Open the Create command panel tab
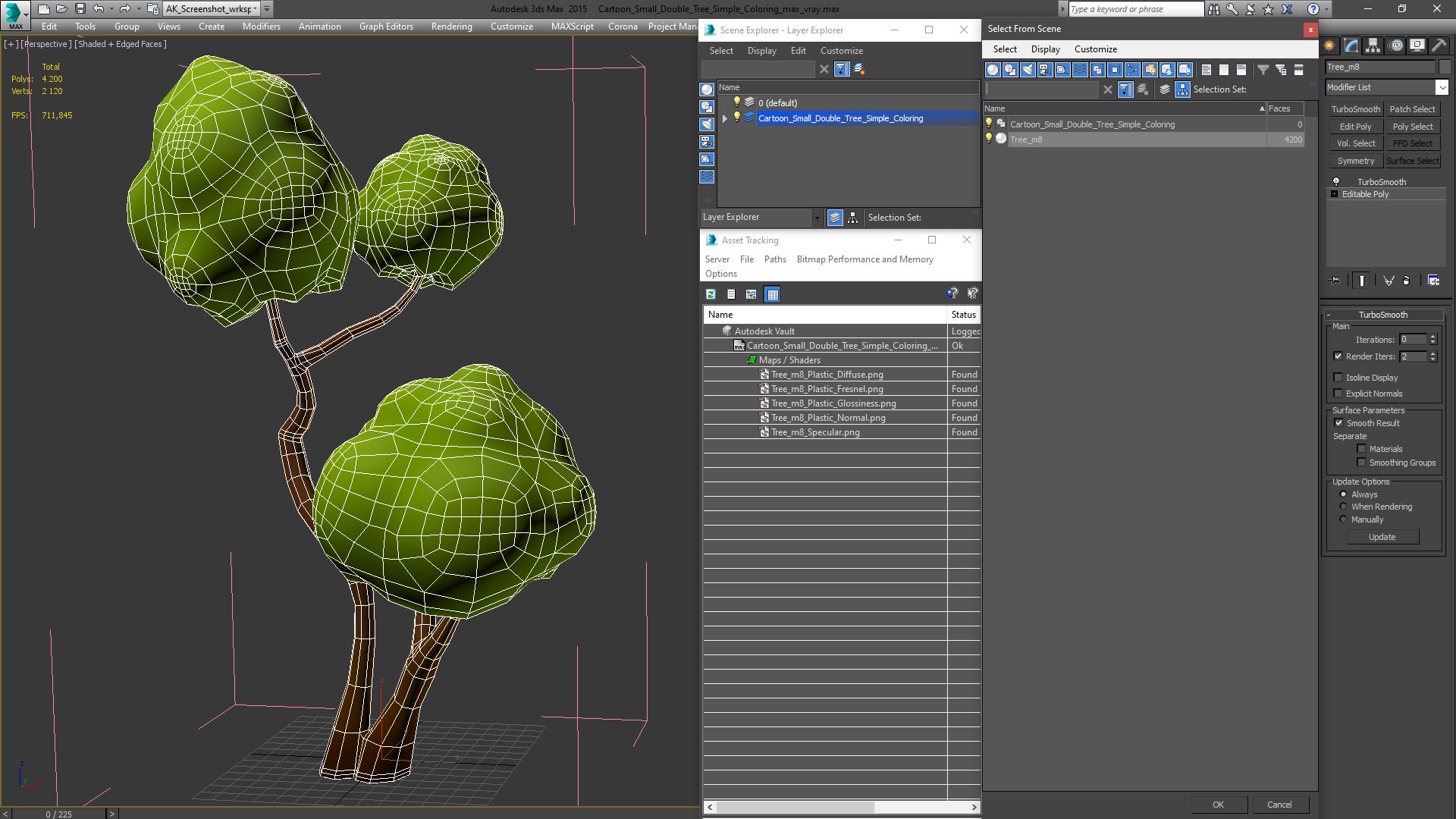1456x819 pixels. pyautogui.click(x=1329, y=45)
